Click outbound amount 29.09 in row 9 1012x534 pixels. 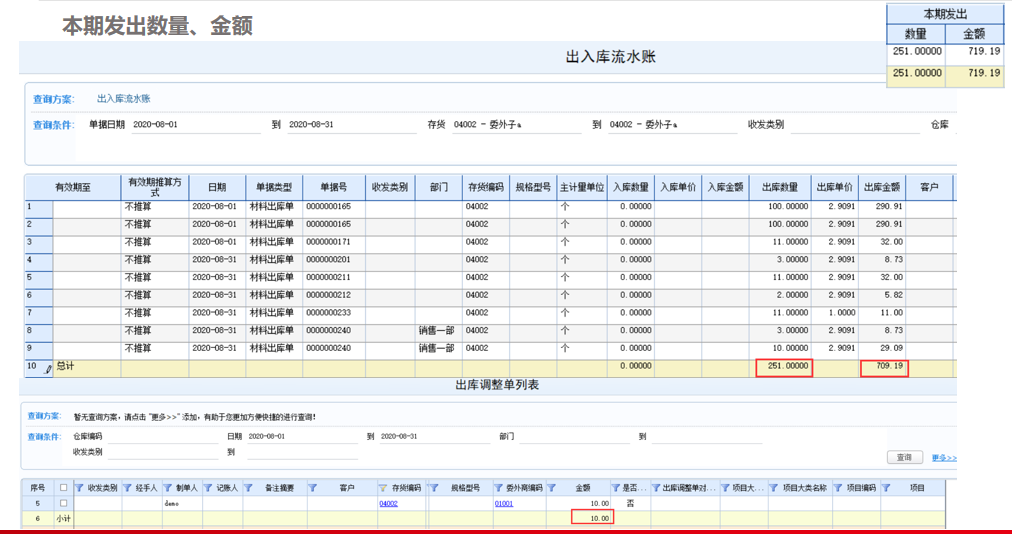click(x=892, y=348)
